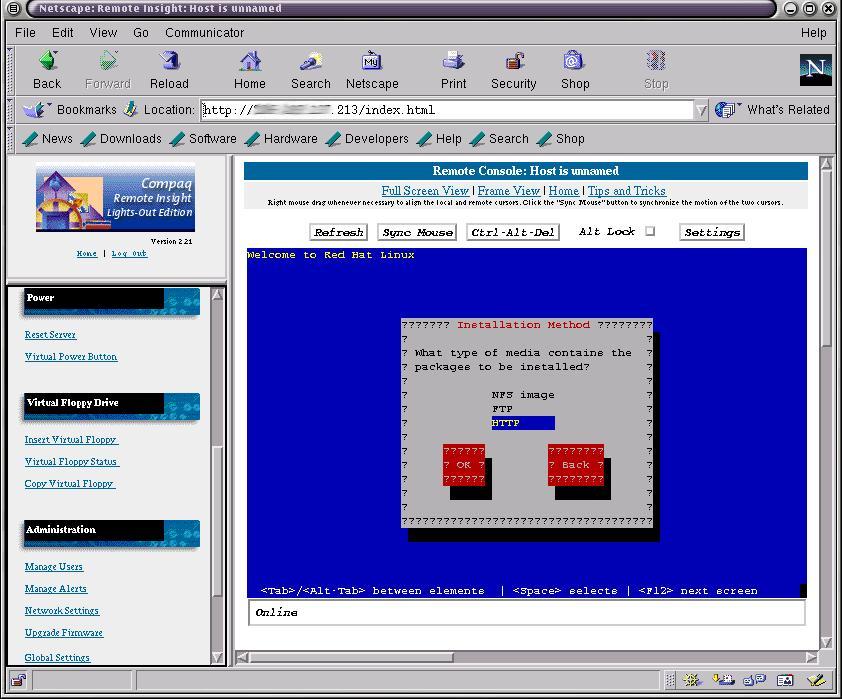
Task: Open the Communicator menu
Action: tap(204, 32)
